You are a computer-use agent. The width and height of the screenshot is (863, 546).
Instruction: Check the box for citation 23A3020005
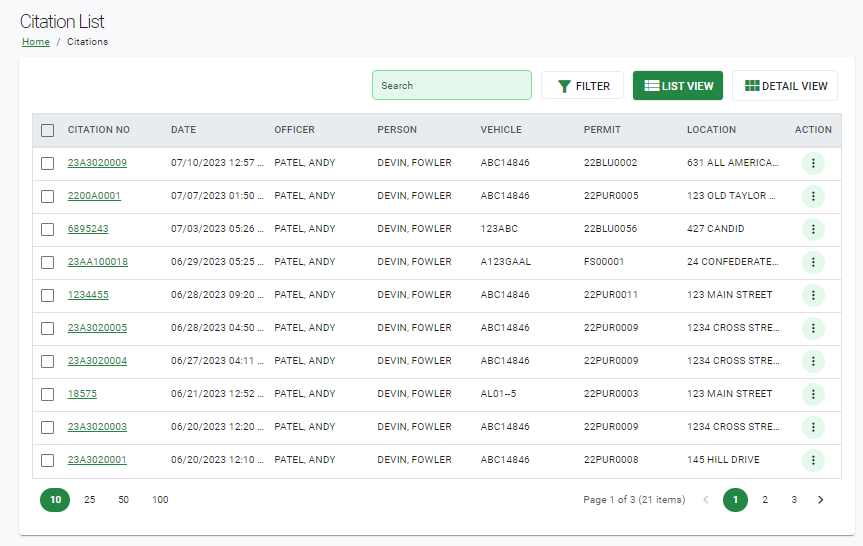[x=48, y=329]
